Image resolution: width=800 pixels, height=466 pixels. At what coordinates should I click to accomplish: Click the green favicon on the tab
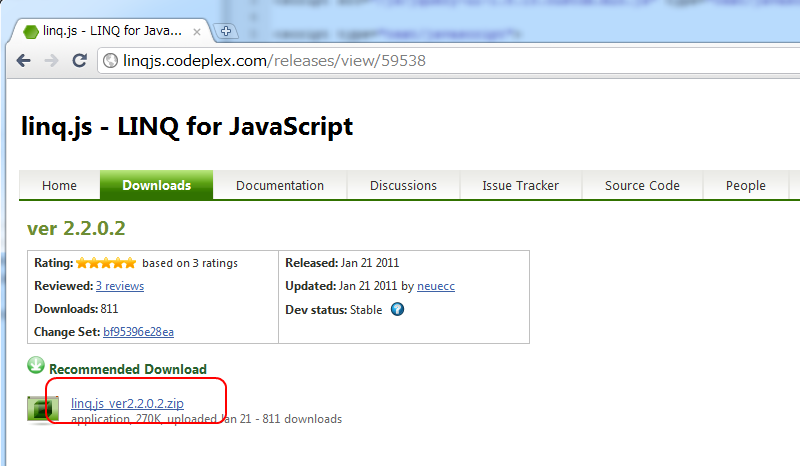31,32
